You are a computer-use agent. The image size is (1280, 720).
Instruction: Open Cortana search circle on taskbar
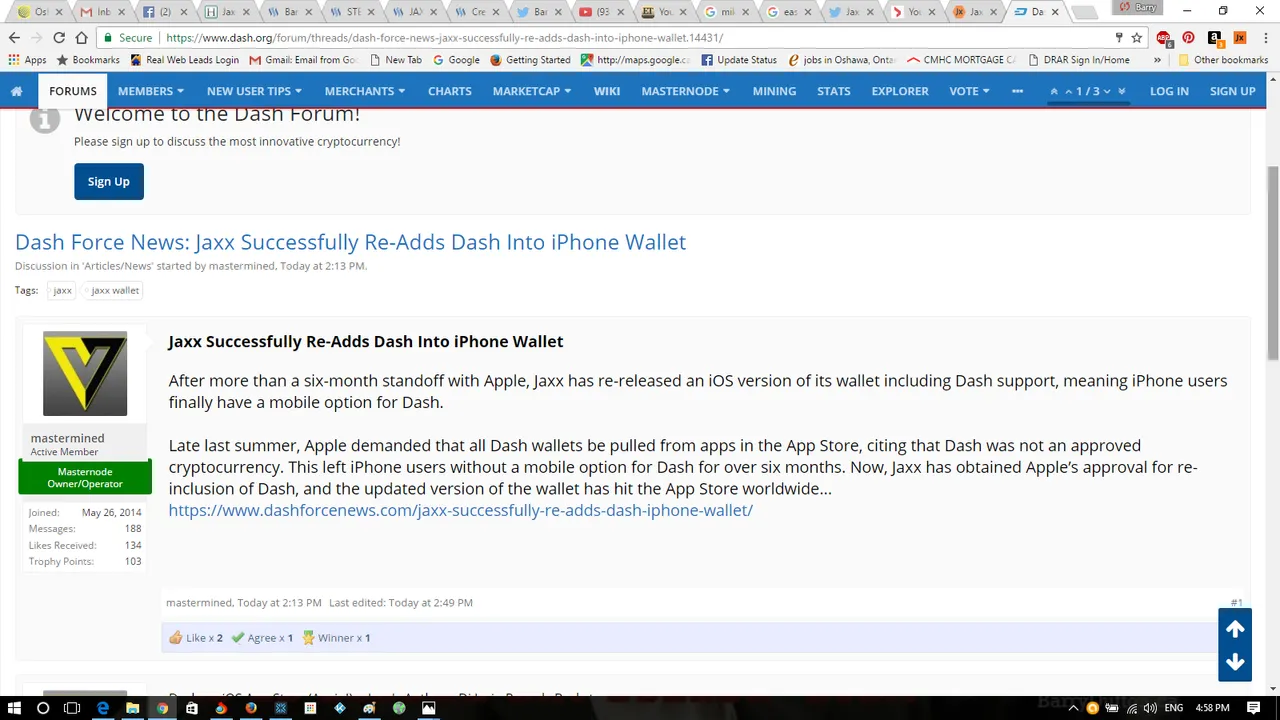[43, 708]
